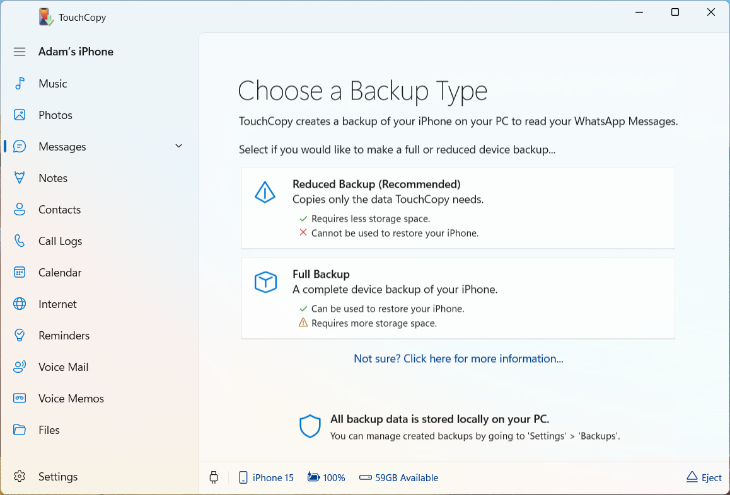Click 'All backup data is stored locally' text
This screenshot has width=730, height=495.
[439, 419]
